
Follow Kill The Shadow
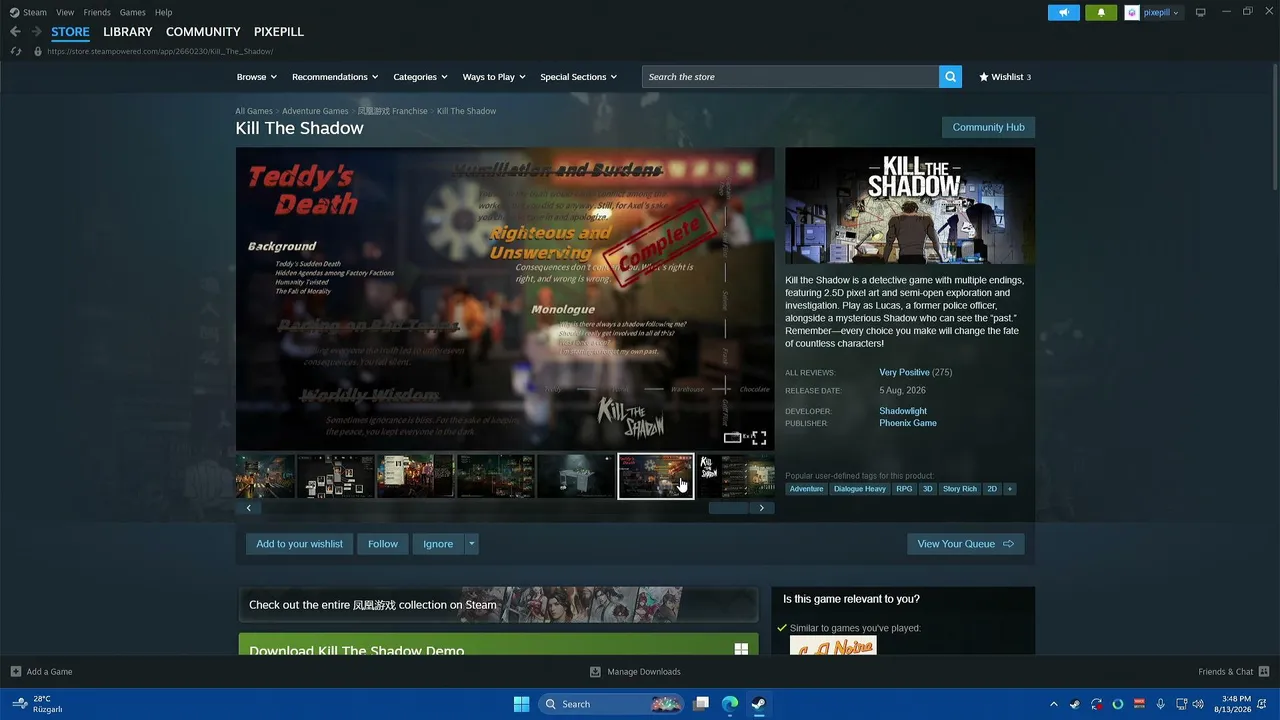coord(382,544)
